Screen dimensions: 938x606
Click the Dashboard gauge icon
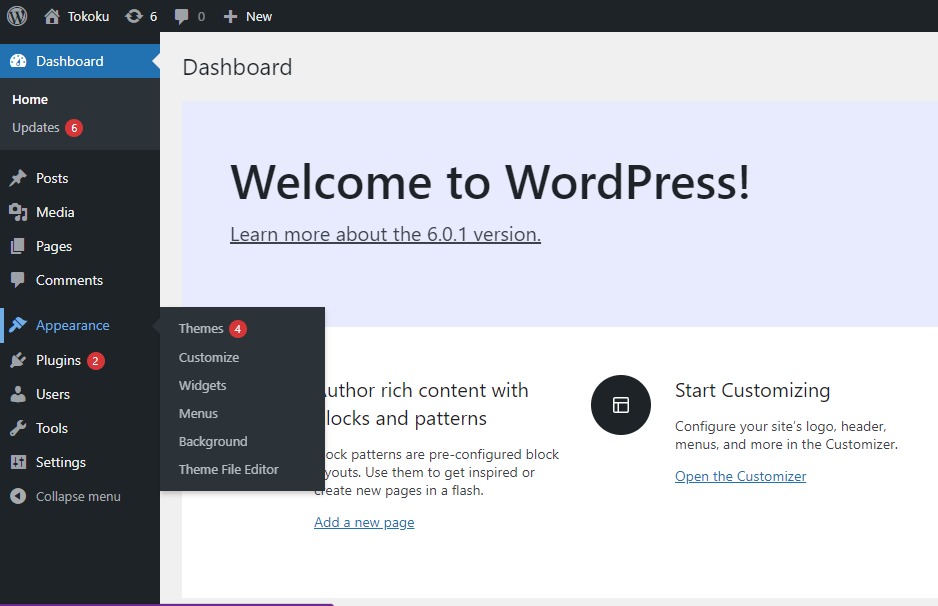coord(19,61)
